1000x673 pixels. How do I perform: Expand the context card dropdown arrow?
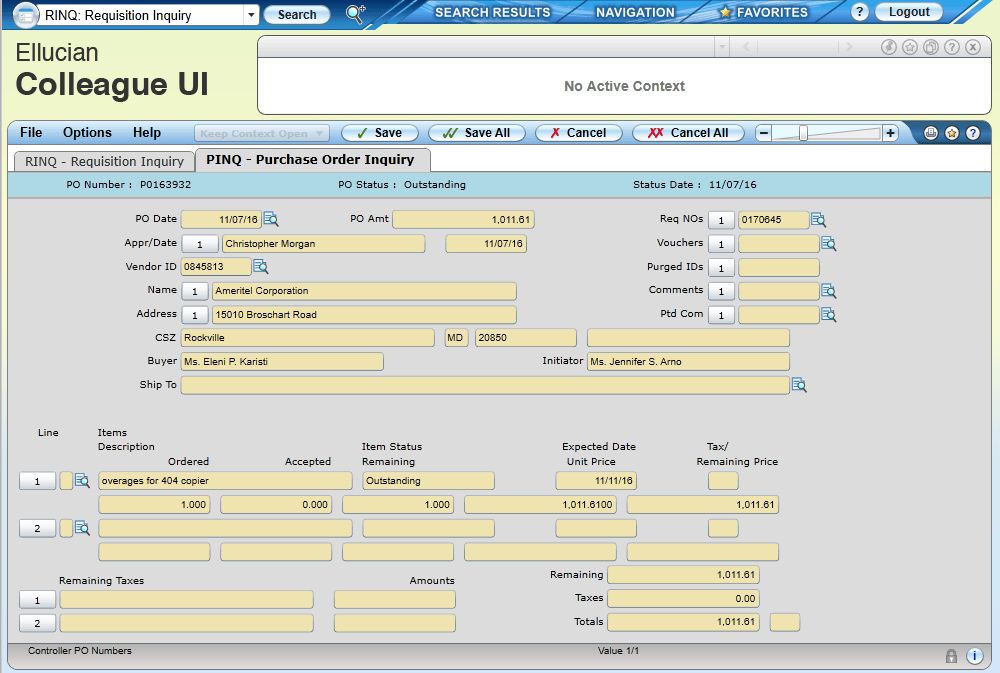[x=721, y=47]
